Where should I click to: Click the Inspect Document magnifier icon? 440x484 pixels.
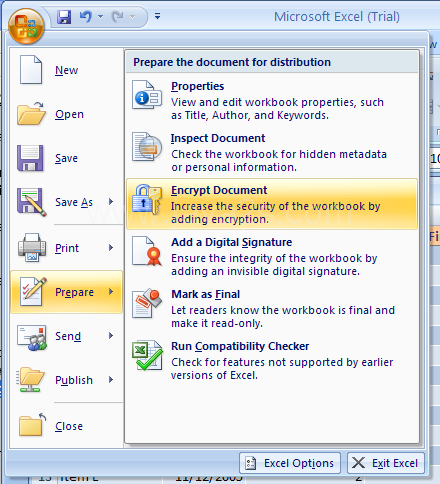point(147,147)
